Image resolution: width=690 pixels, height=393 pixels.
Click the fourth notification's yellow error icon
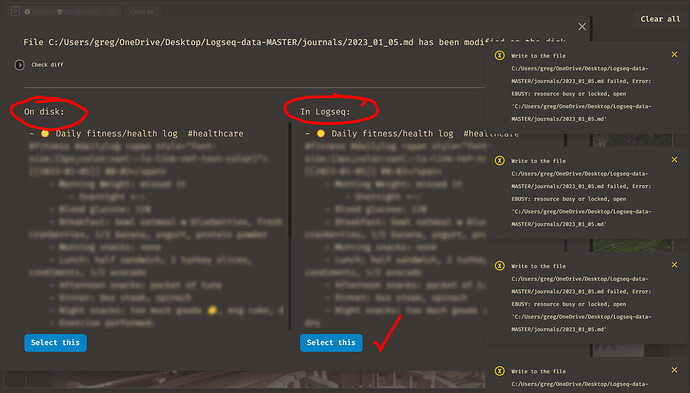point(499,371)
